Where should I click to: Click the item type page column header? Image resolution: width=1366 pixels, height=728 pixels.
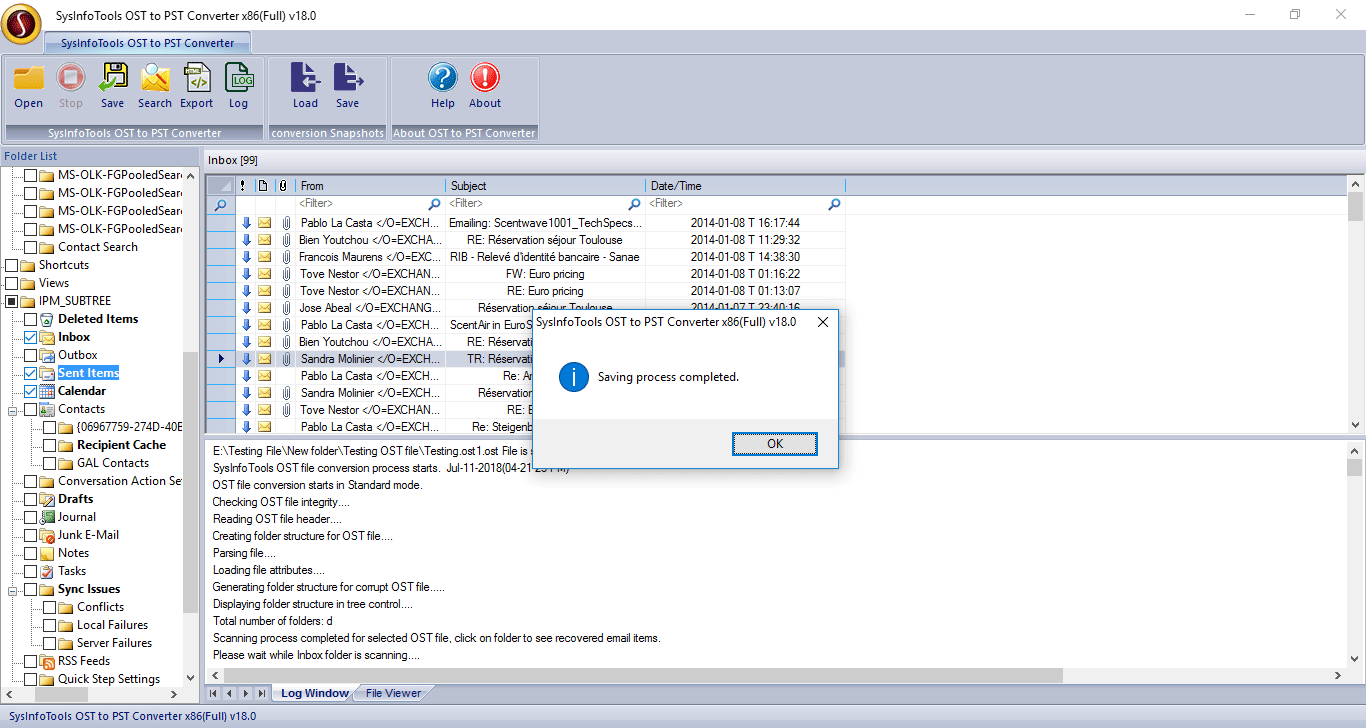pos(264,186)
